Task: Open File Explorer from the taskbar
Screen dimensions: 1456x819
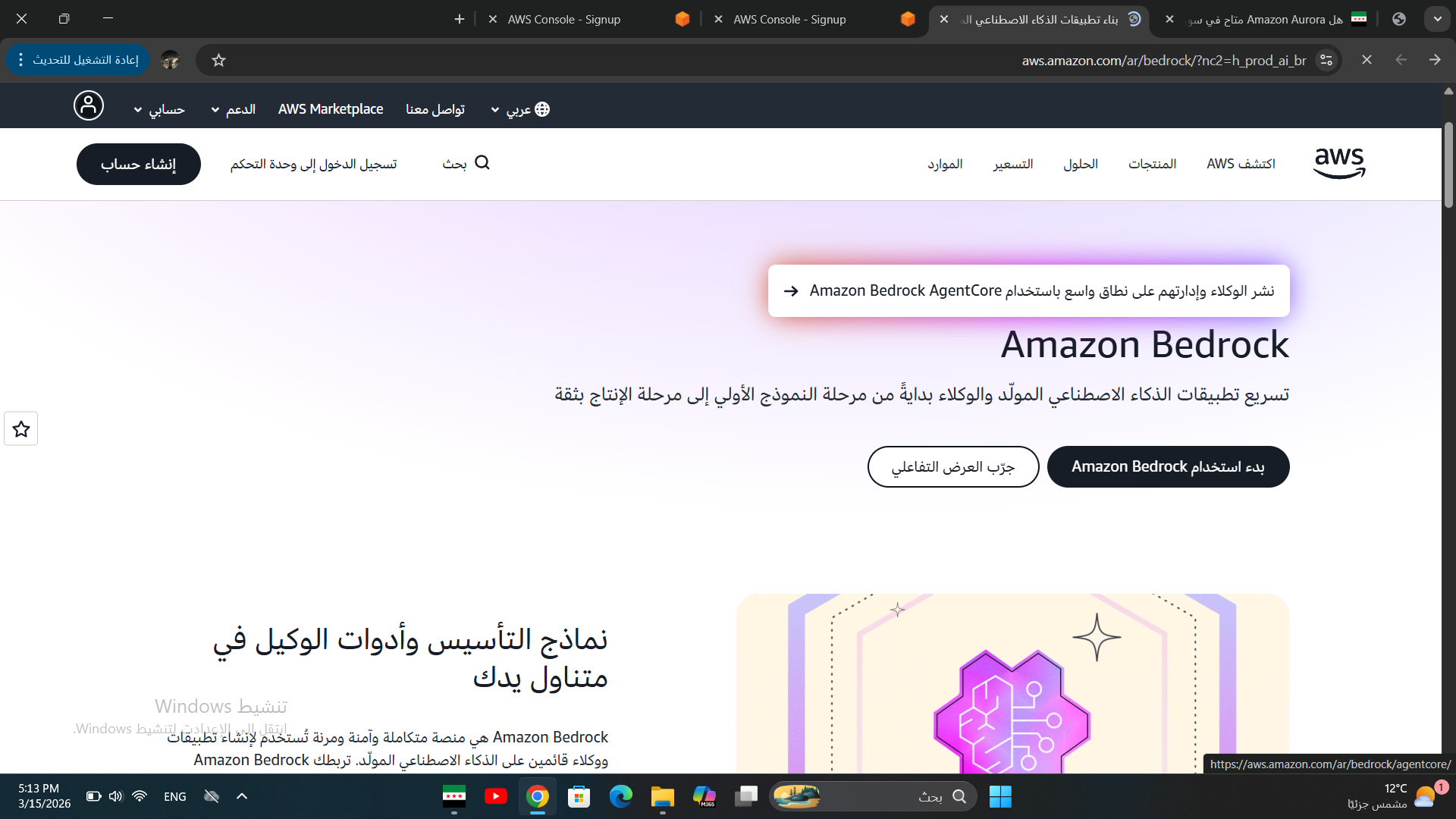Action: 662,796
